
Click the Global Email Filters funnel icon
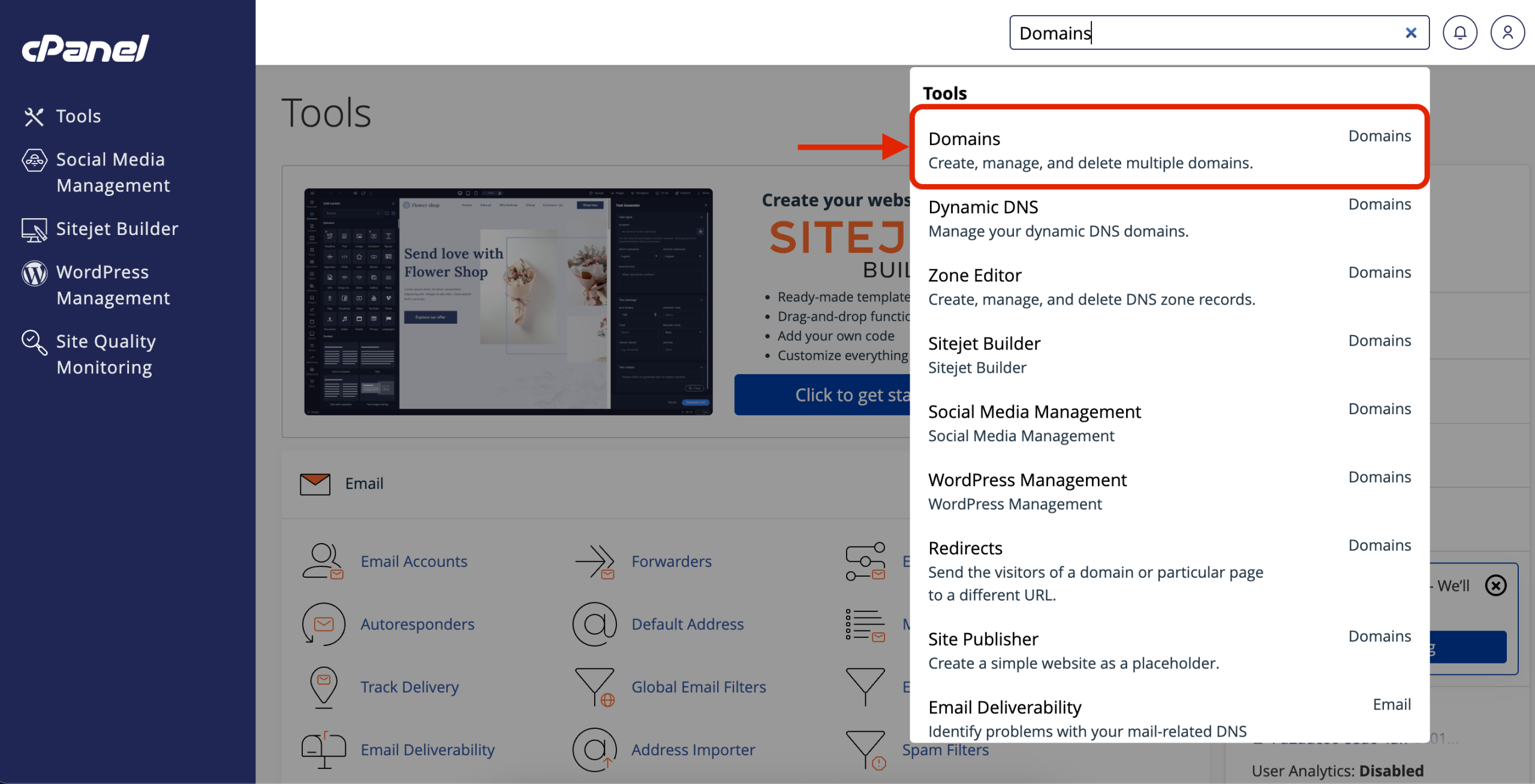pos(594,687)
